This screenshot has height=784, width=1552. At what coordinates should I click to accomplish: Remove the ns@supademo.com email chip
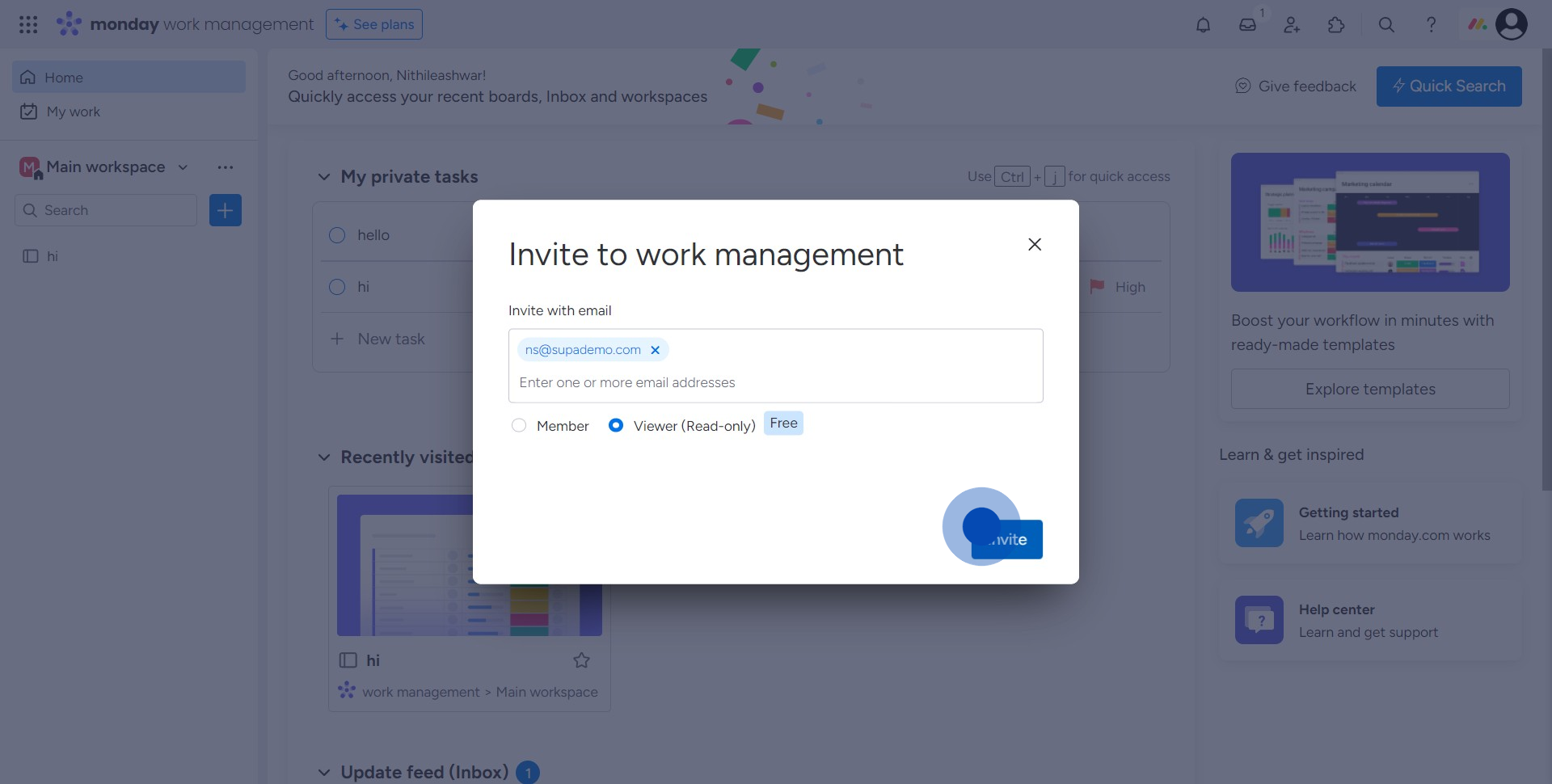click(x=655, y=349)
